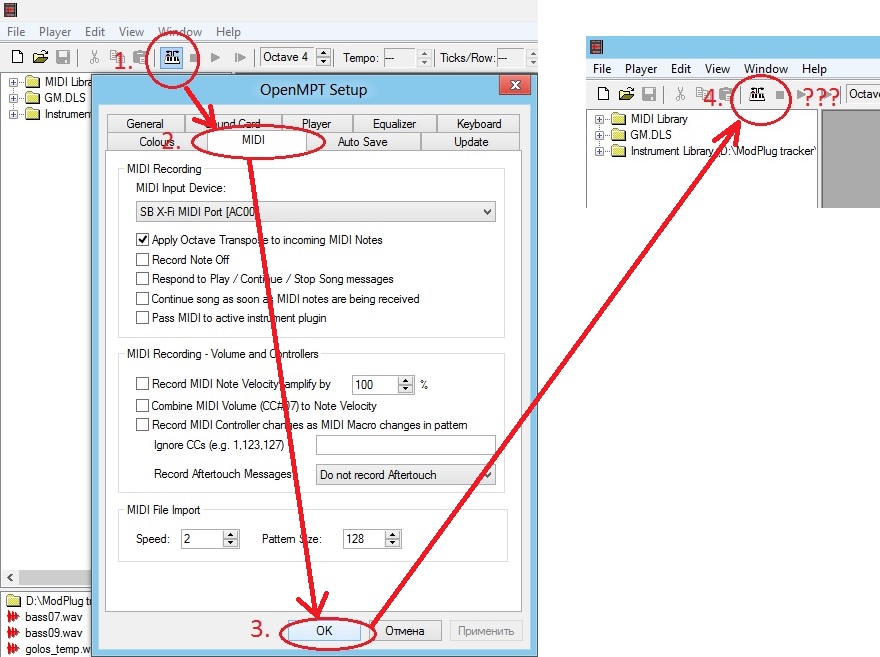The width and height of the screenshot is (880, 657).
Task: Click OpenMPT app icon in right title bar
Action: pos(597,47)
